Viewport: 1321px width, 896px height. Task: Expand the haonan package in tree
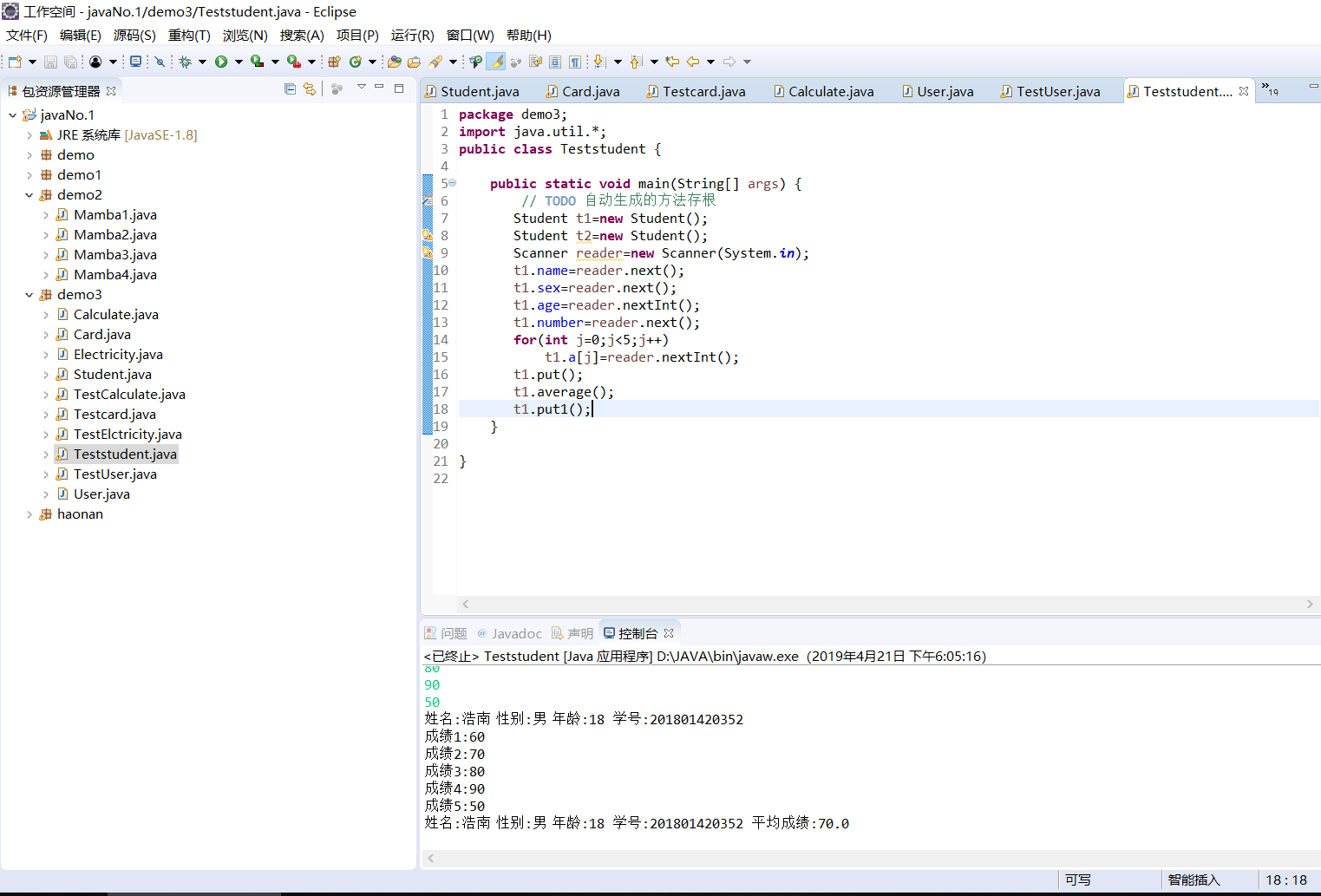tap(29, 514)
